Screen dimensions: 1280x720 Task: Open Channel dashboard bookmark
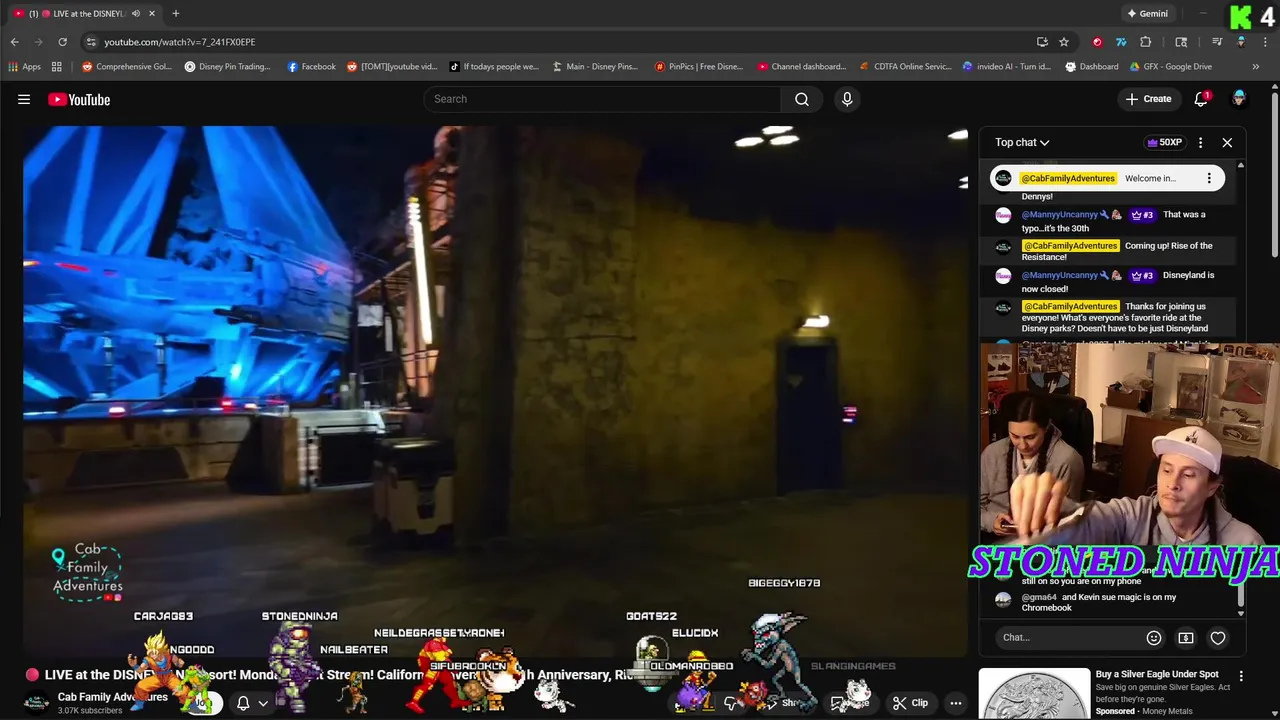[802, 67]
